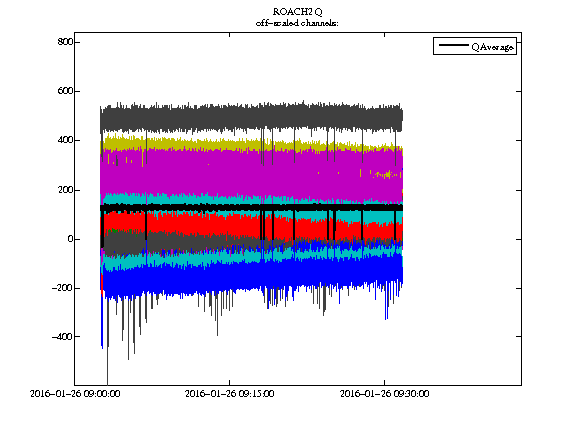Click the 200 y-axis tick label
Viewport: 576px width, 432px height.
click(x=65, y=190)
